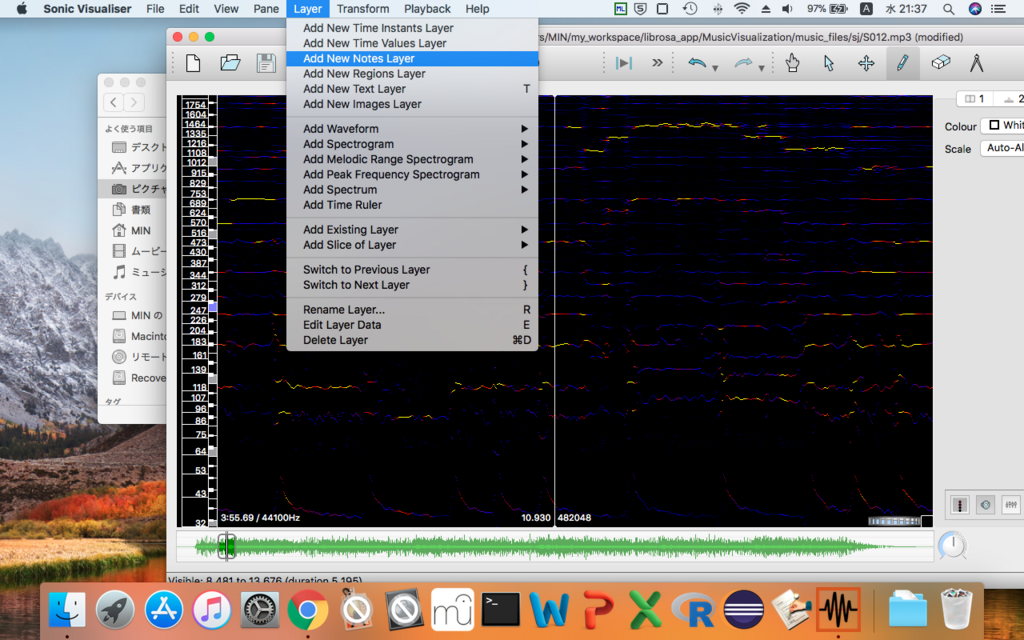Screen dimensions: 1024x640
Task: Click the white playback cursor line in the spectrogram
Action: [x=554, y=310]
